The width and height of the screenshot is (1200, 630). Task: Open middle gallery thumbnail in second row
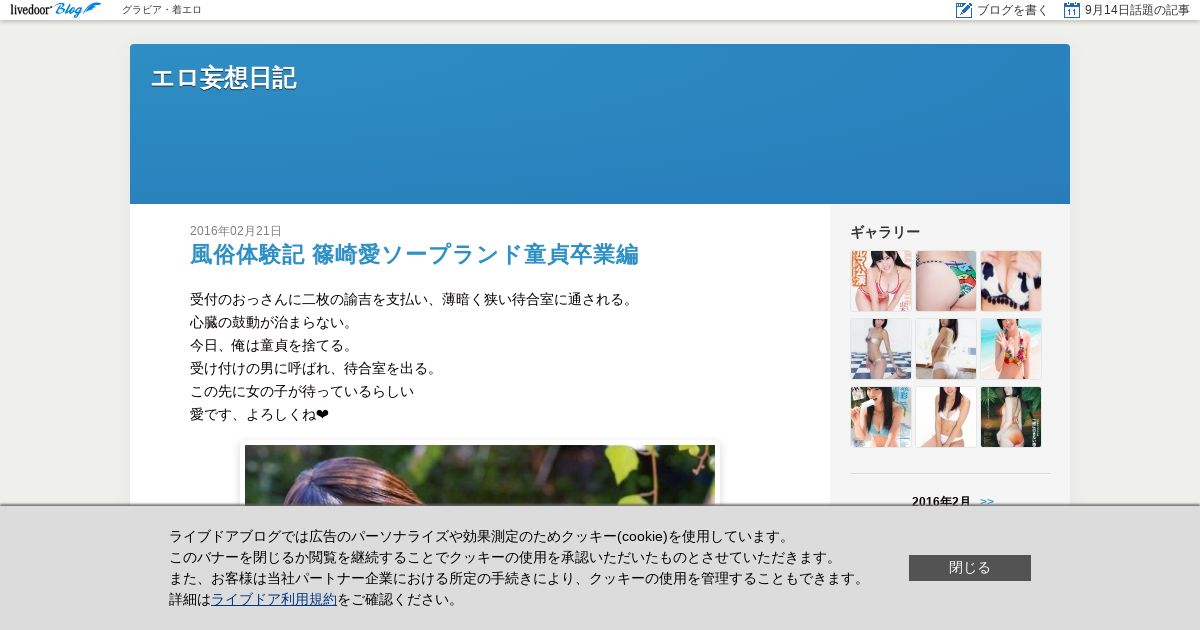coord(946,349)
